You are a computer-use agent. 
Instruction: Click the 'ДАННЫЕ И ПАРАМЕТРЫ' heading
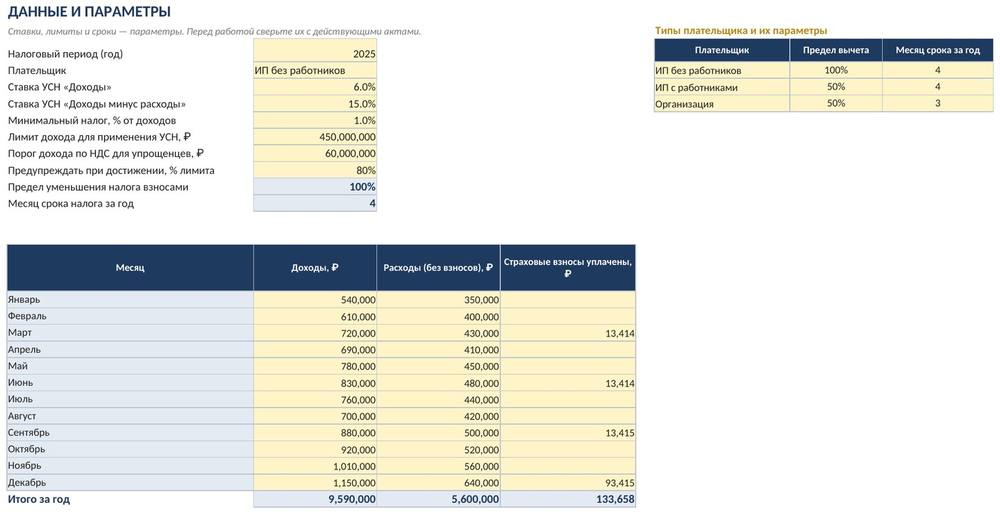tap(89, 11)
